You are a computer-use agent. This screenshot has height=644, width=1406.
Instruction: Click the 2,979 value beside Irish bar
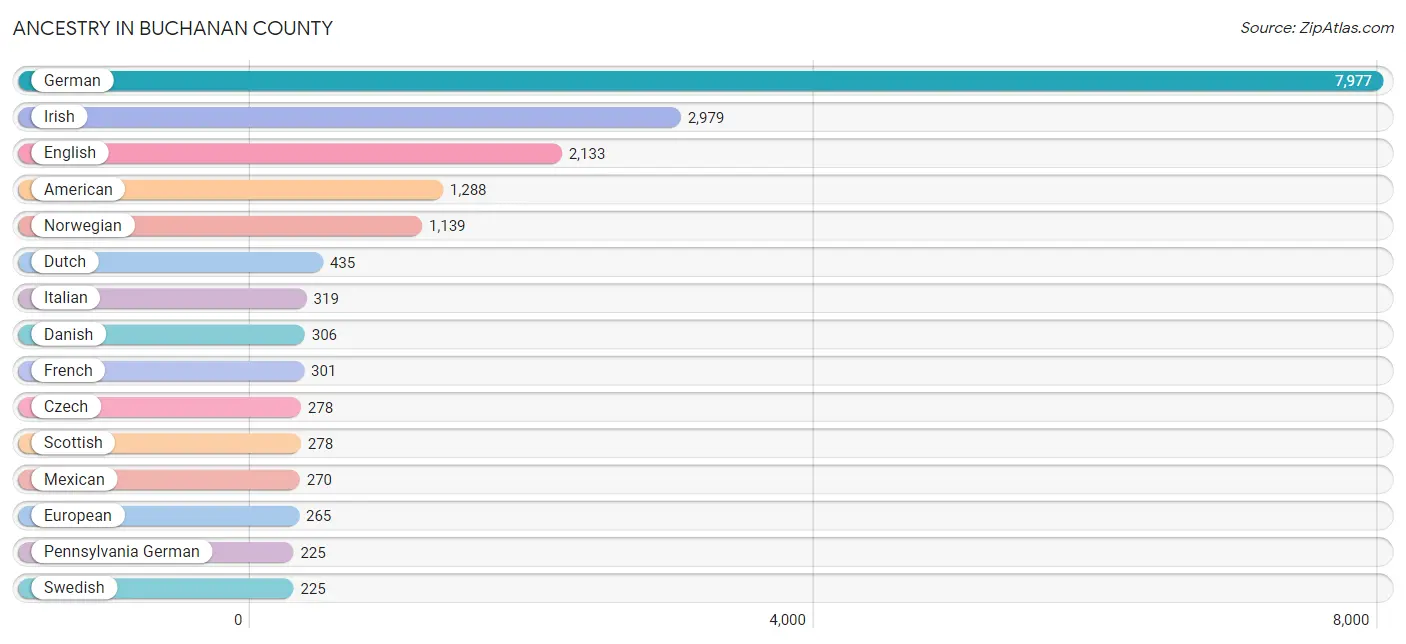point(706,118)
